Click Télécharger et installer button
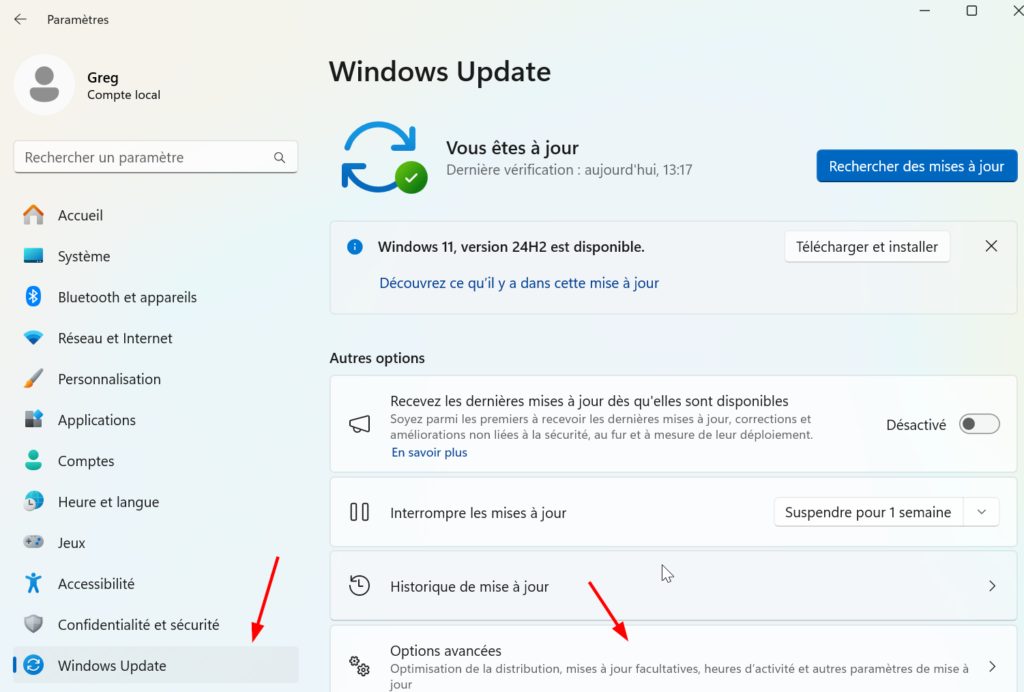The height and width of the screenshot is (692, 1024). tap(867, 247)
